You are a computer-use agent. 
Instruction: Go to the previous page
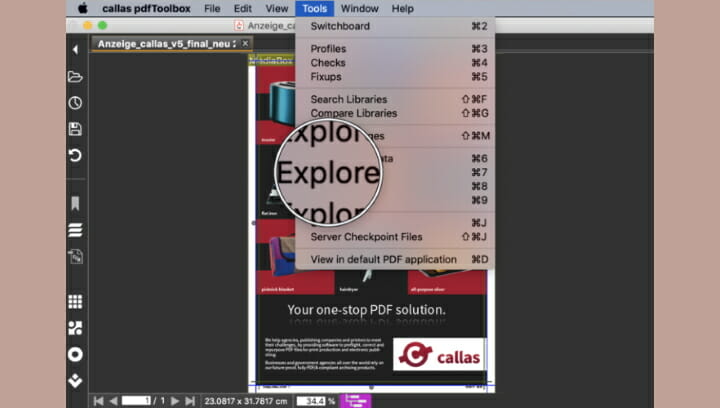pyautogui.click(x=113, y=401)
